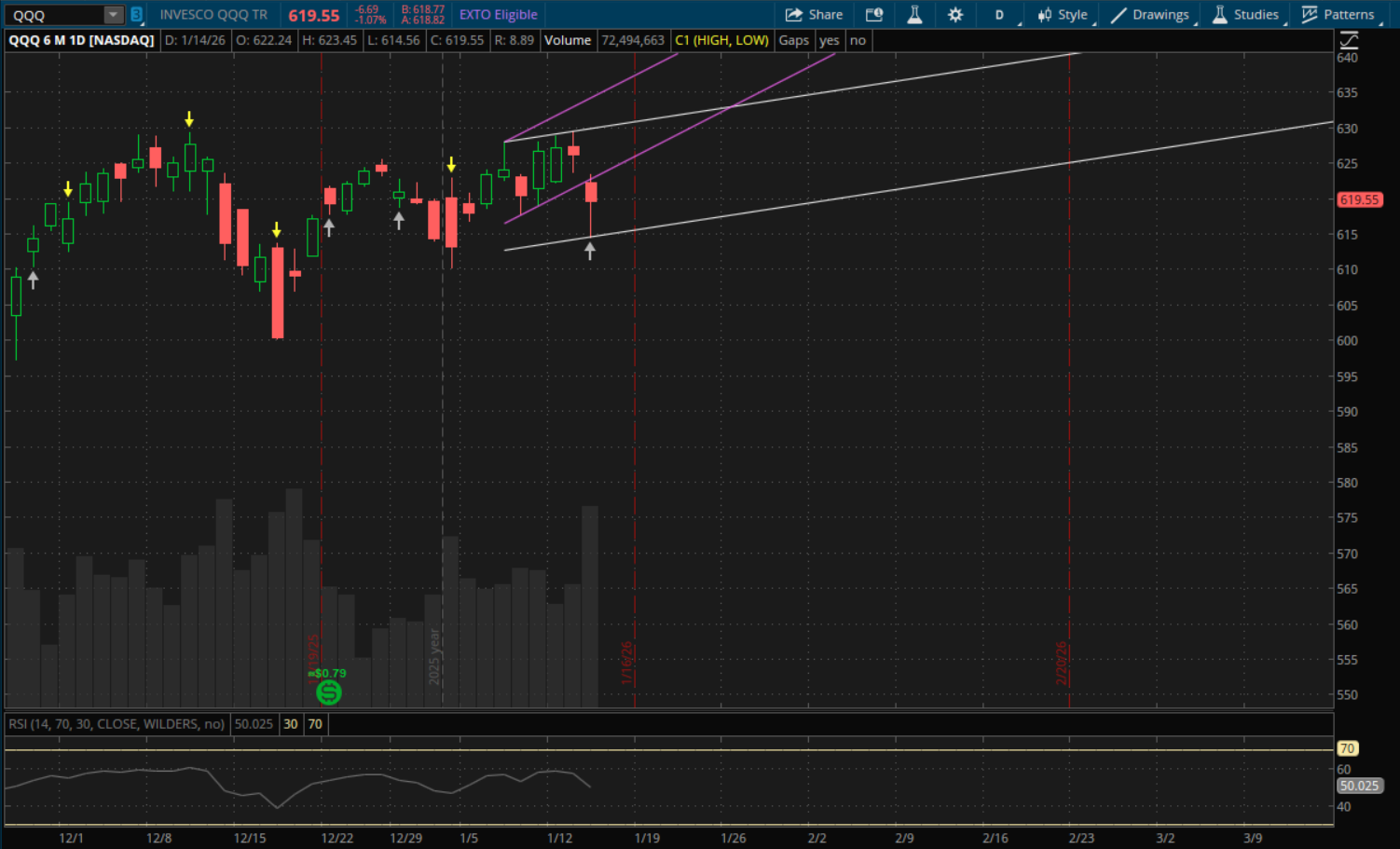Select the Gaps 'yes' option

pos(829,40)
